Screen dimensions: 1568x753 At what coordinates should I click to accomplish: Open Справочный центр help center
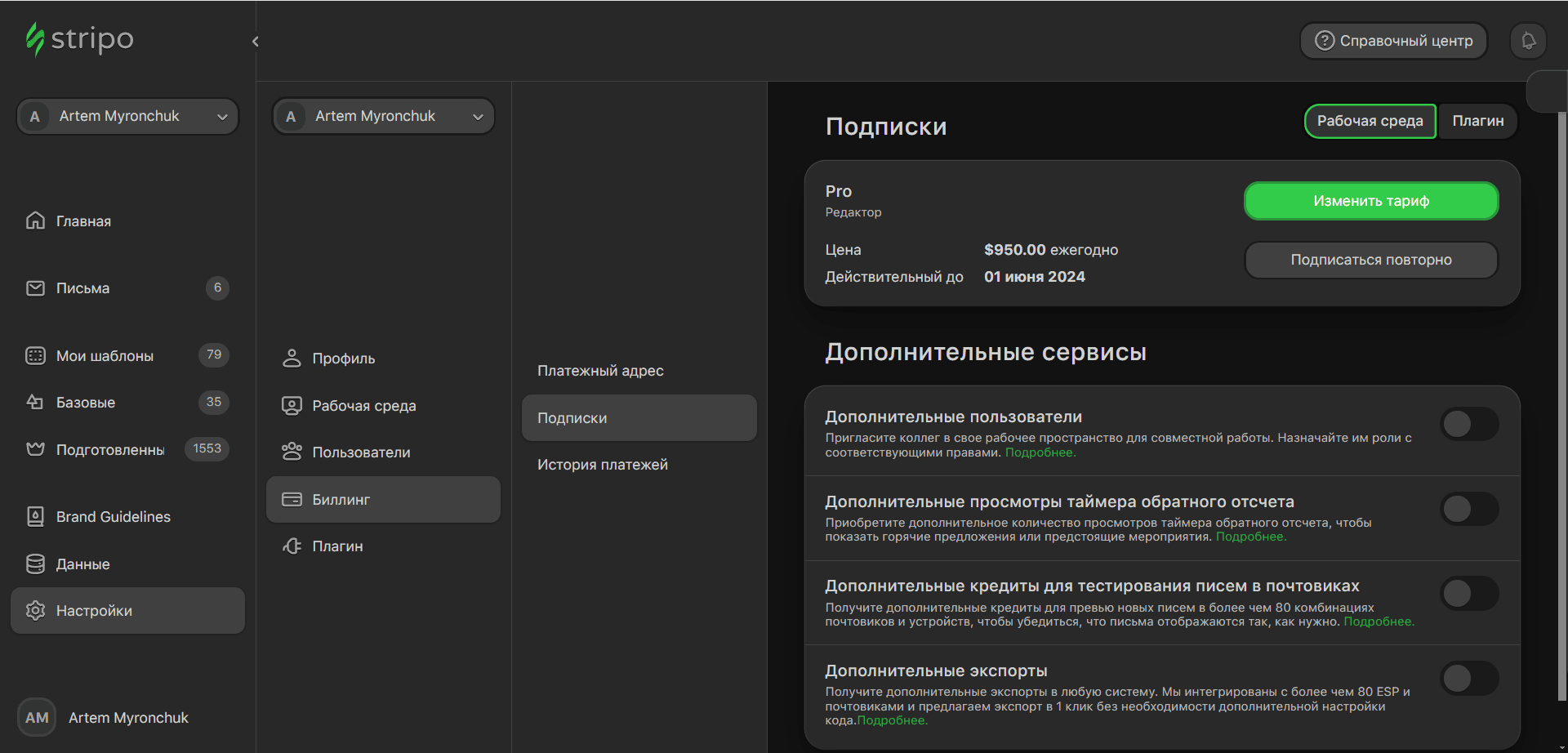point(1393,41)
